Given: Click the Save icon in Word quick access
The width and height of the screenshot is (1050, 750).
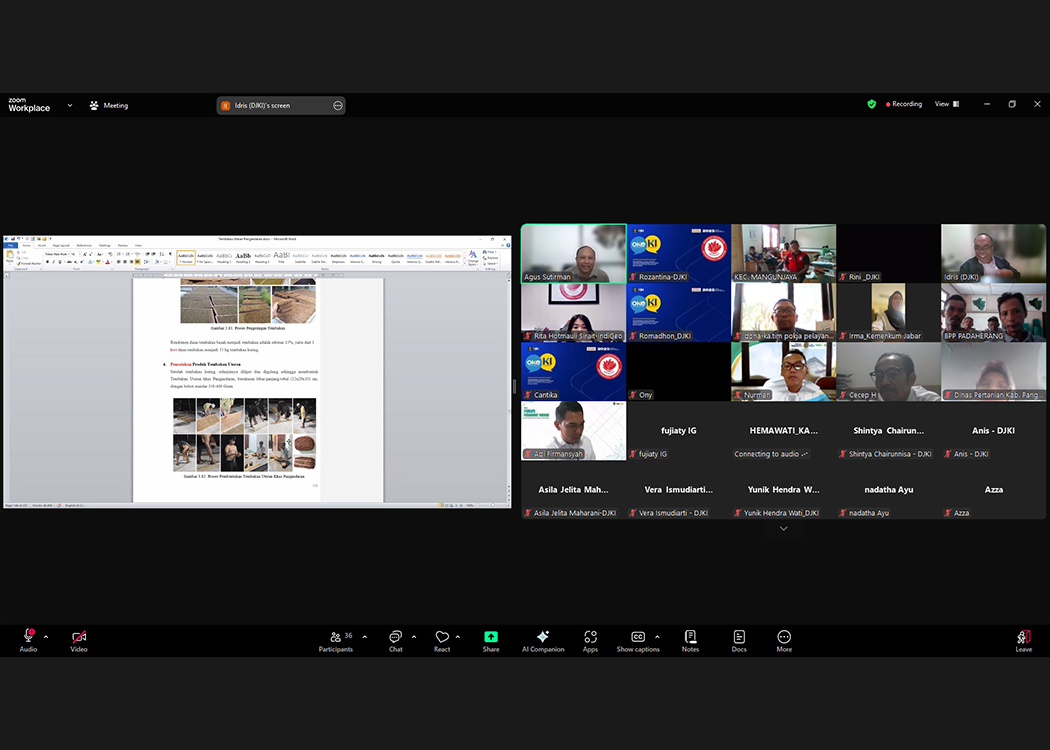Looking at the screenshot, I should tap(13, 239).
